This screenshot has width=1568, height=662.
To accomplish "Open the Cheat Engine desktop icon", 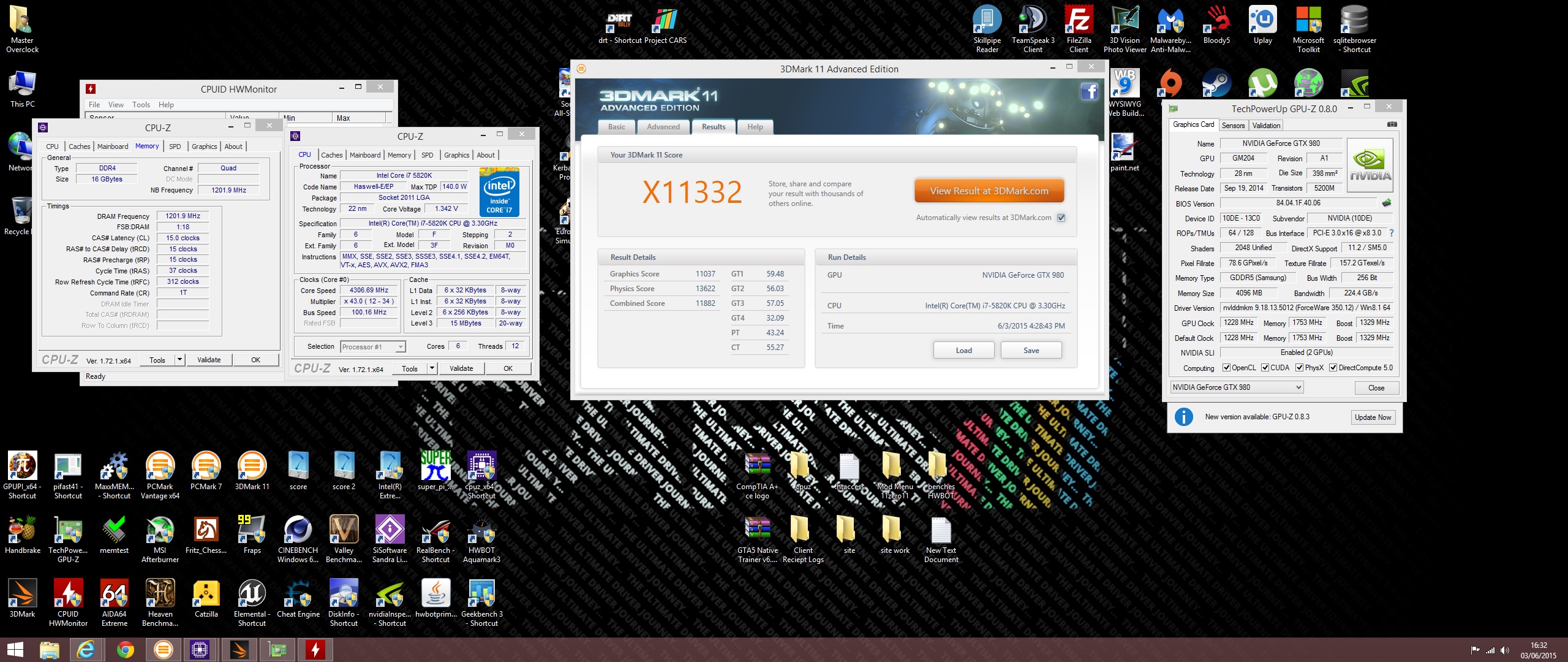I will 298,598.
